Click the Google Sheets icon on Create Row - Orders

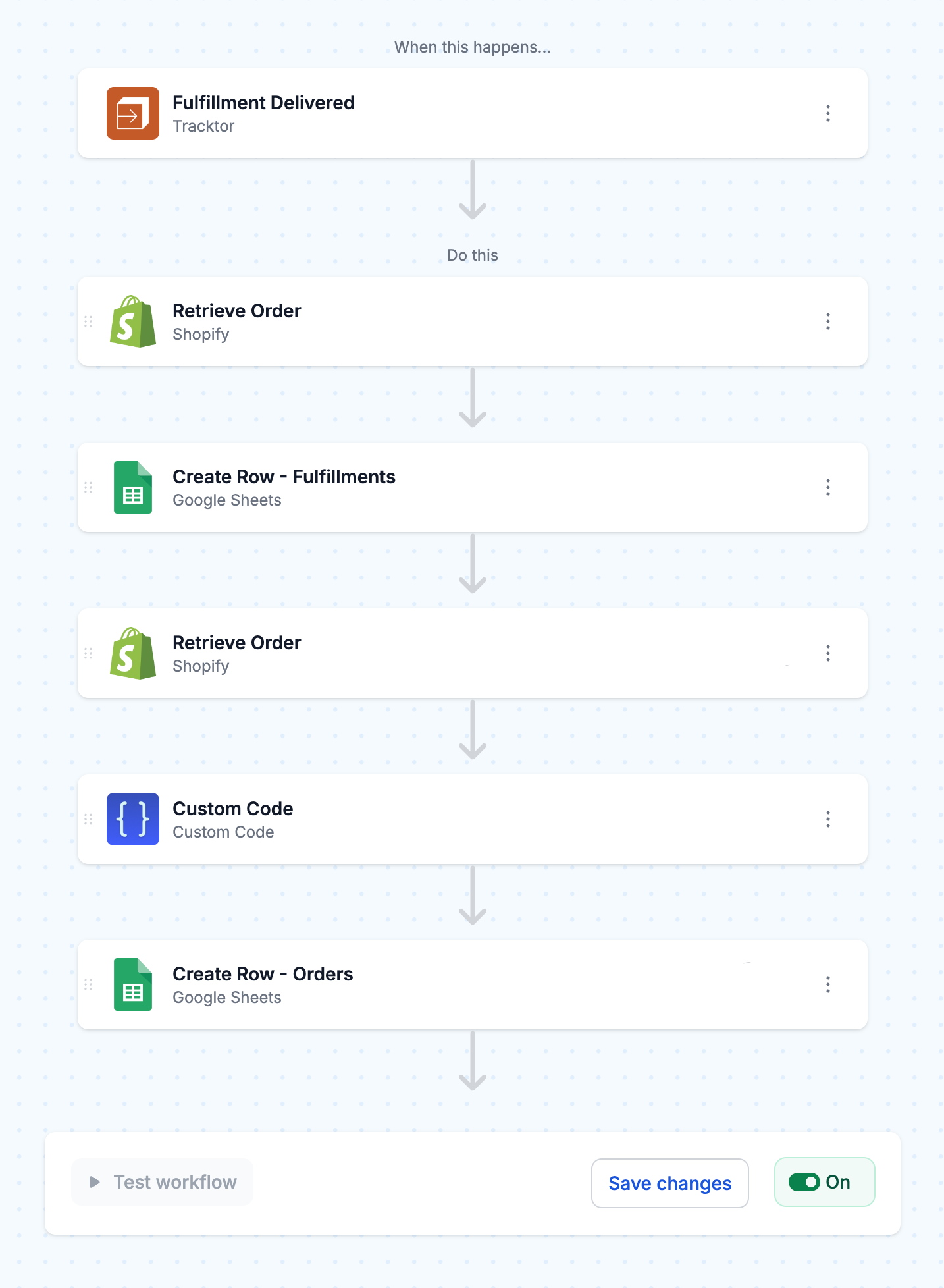133,984
